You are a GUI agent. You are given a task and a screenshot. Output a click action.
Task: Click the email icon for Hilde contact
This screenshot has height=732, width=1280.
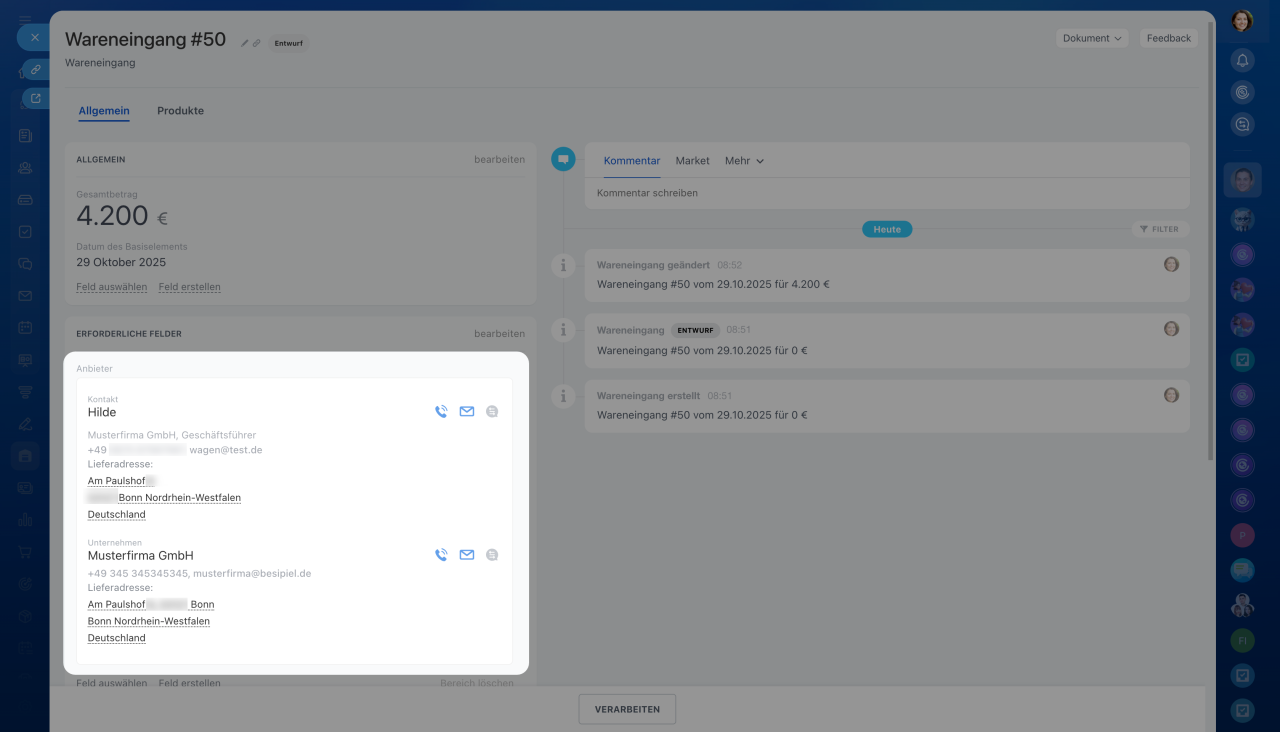[x=467, y=411]
